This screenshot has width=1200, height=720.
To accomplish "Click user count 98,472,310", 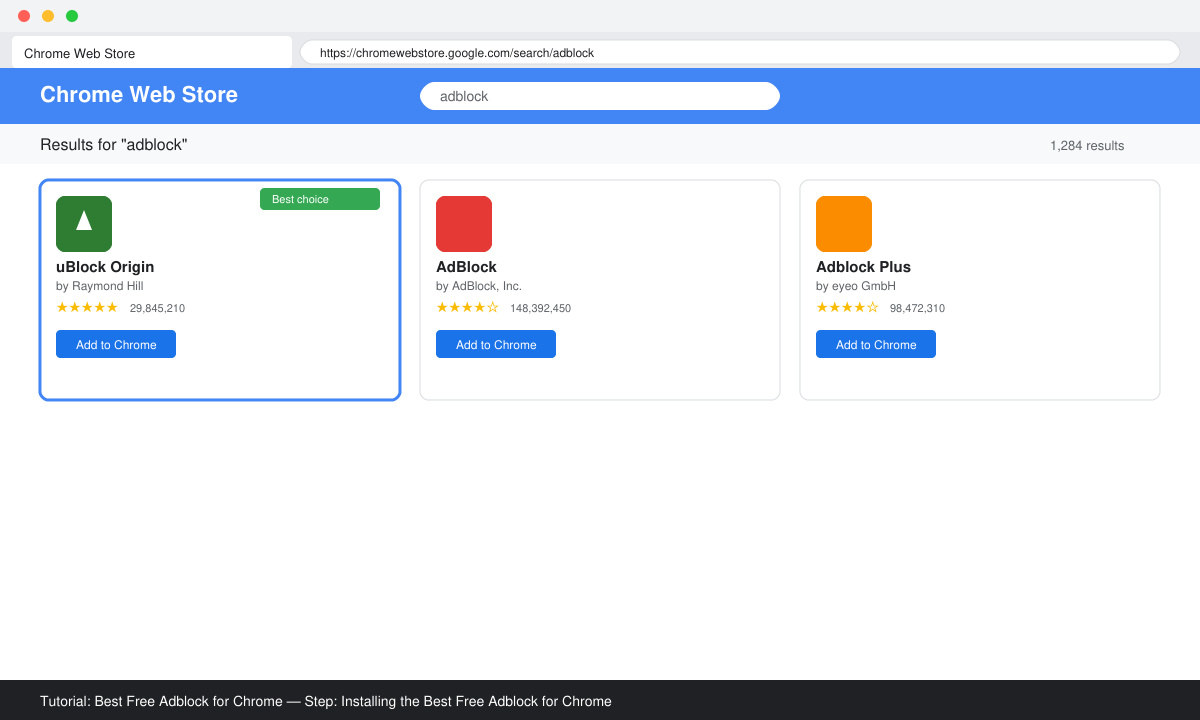I will [x=917, y=308].
